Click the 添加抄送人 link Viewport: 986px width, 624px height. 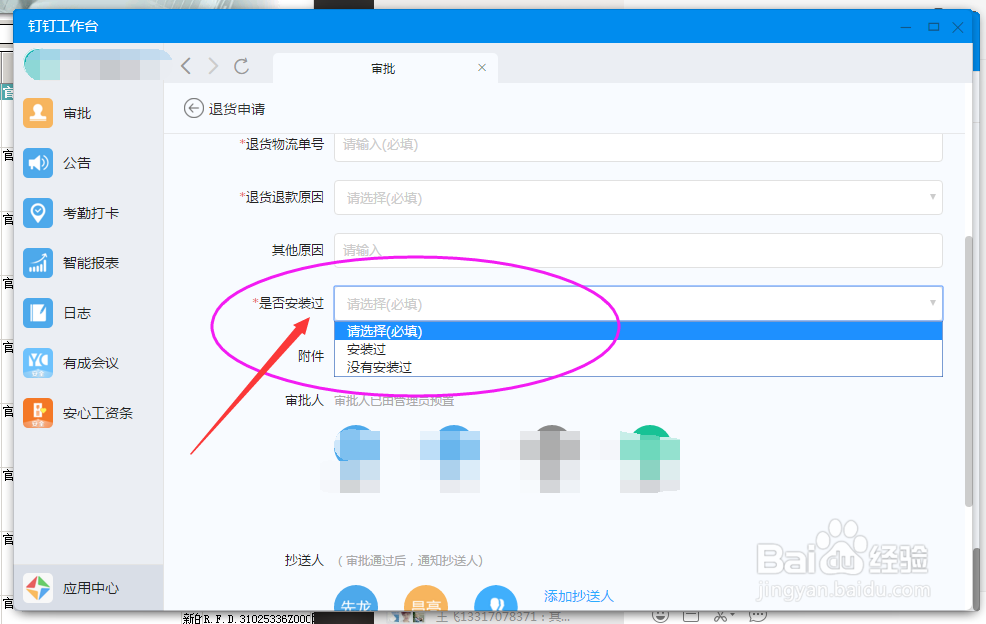(578, 595)
